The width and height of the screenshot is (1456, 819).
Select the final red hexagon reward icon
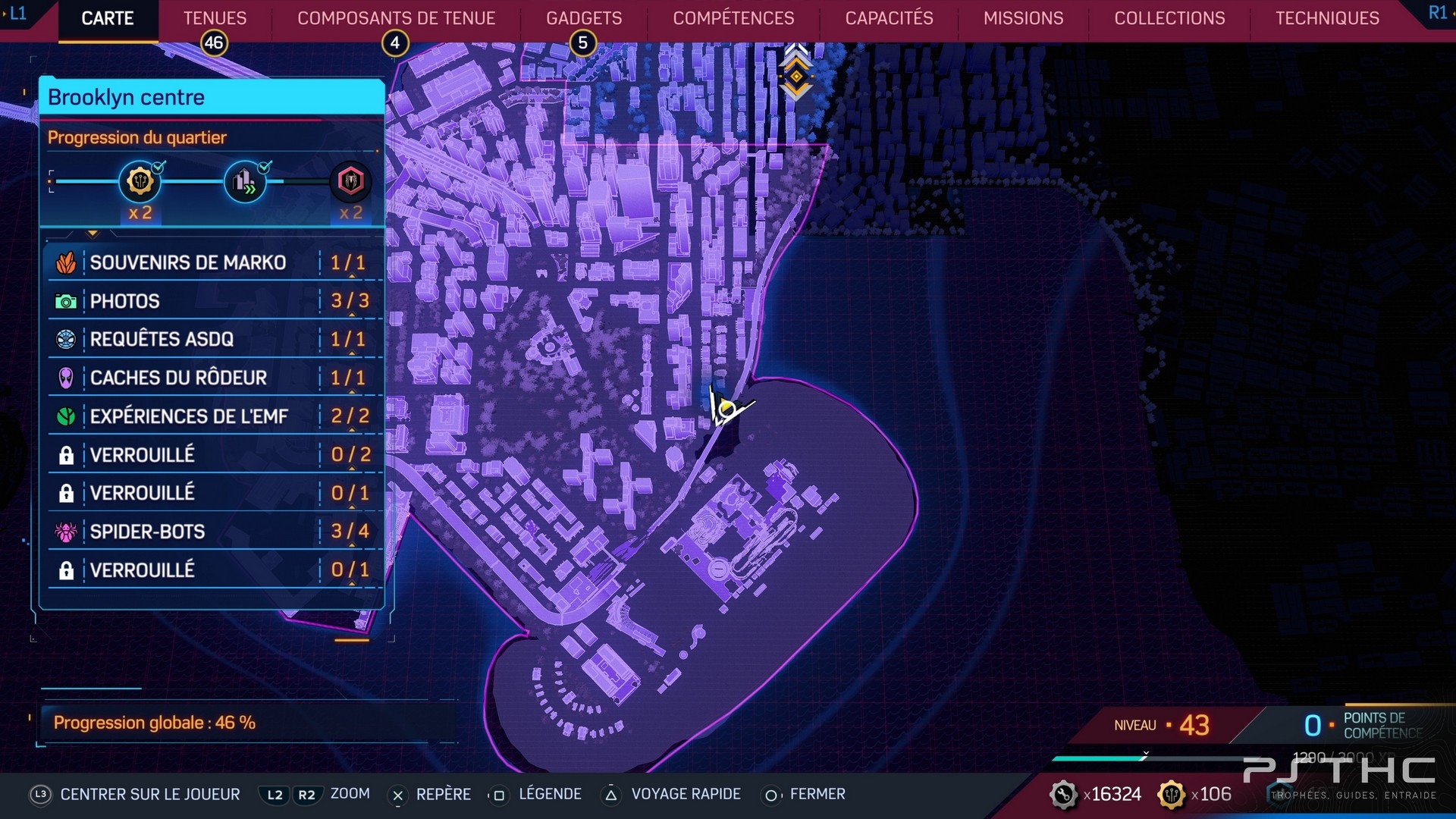(350, 181)
